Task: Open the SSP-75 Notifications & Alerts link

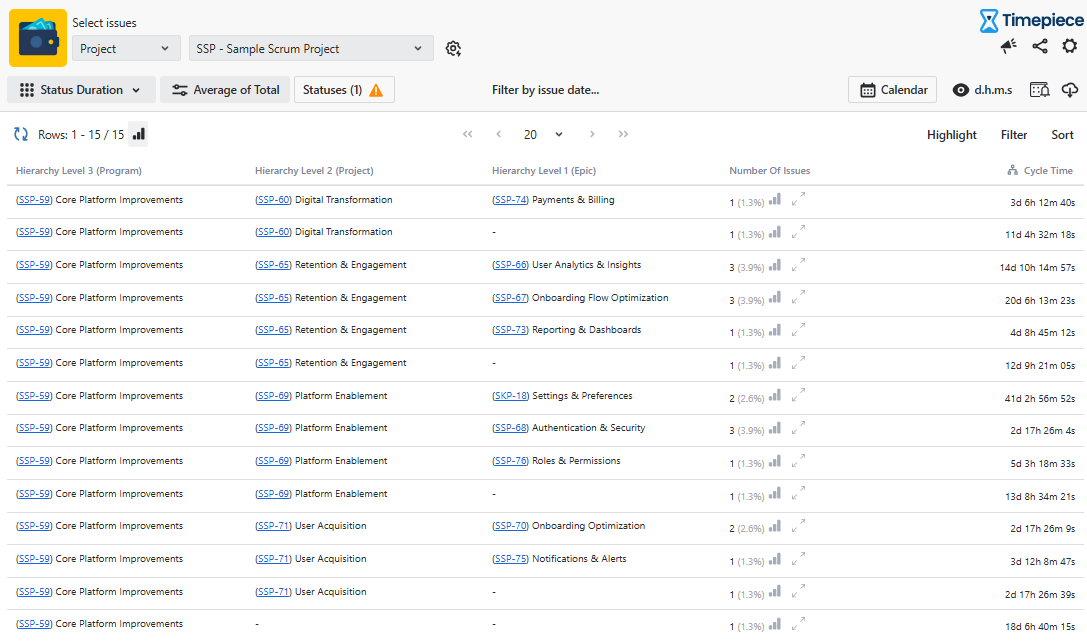Action: tap(510, 559)
